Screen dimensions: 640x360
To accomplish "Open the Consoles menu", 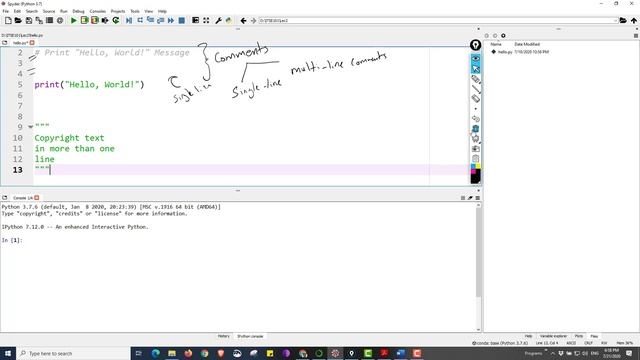I will [x=98, y=11].
